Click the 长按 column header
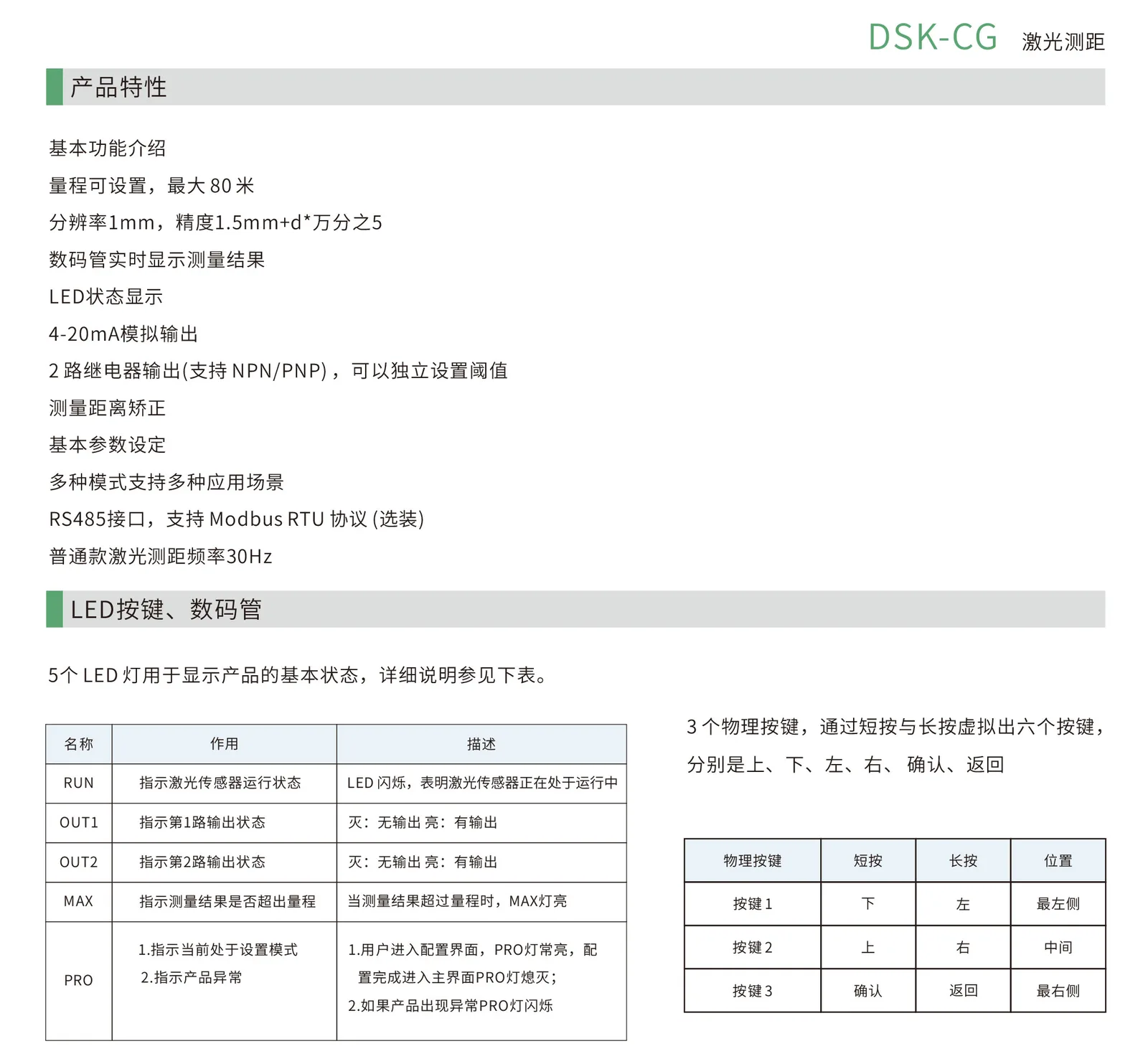 point(963,860)
